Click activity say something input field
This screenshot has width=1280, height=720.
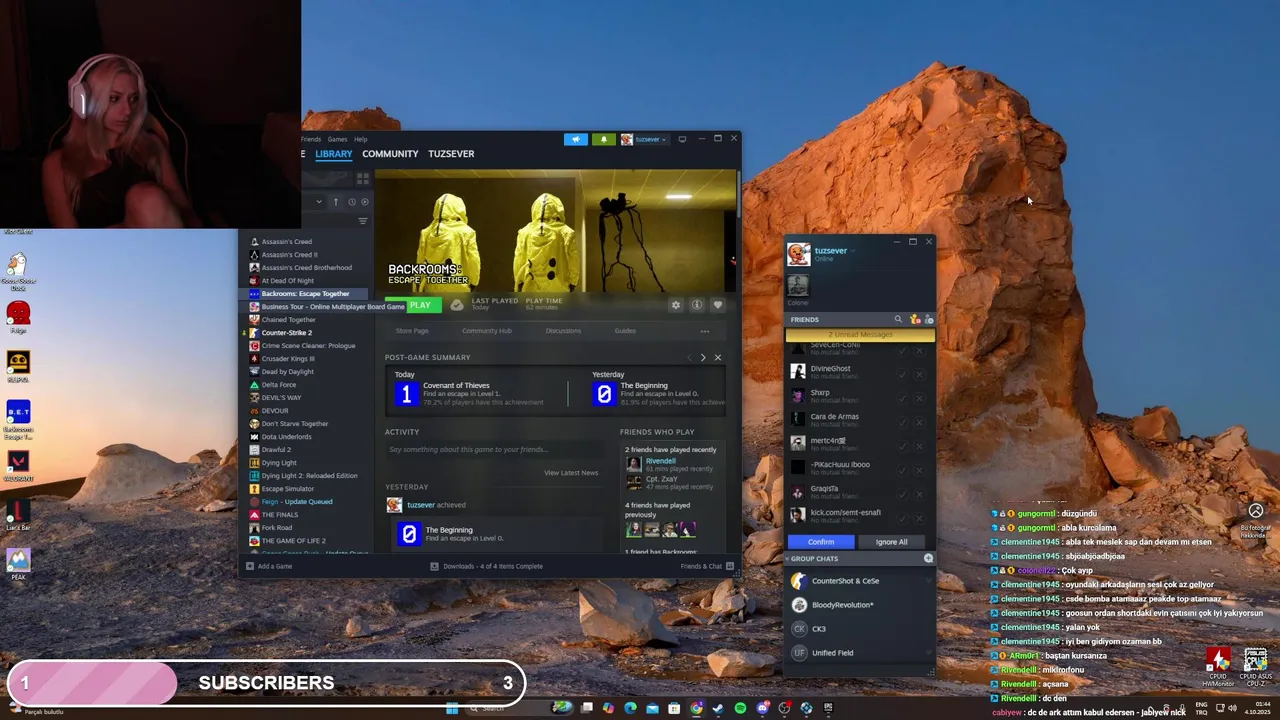[x=495, y=450]
